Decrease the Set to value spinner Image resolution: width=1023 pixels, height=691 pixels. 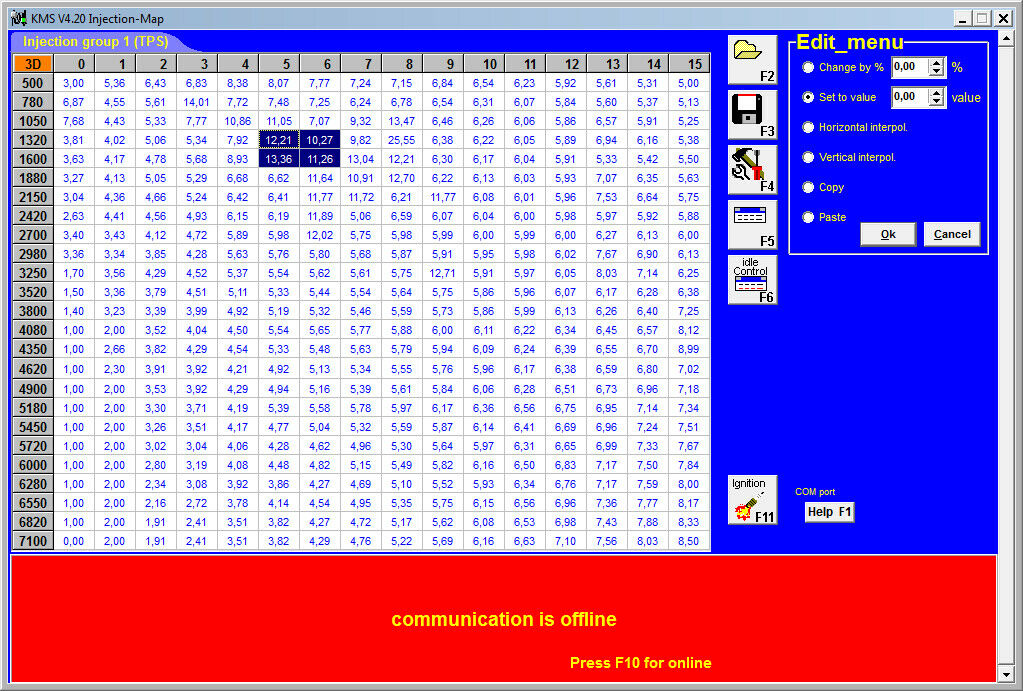pos(937,101)
